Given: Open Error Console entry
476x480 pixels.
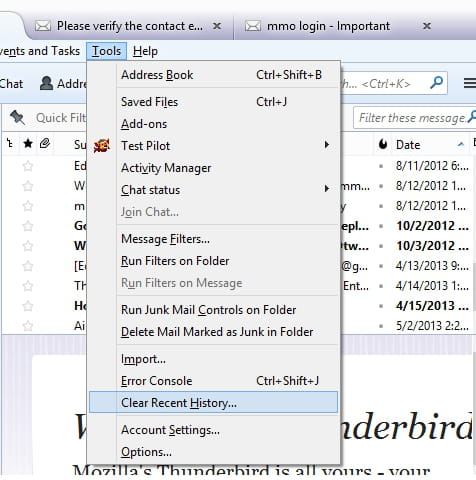Looking at the screenshot, I should [x=213, y=381].
